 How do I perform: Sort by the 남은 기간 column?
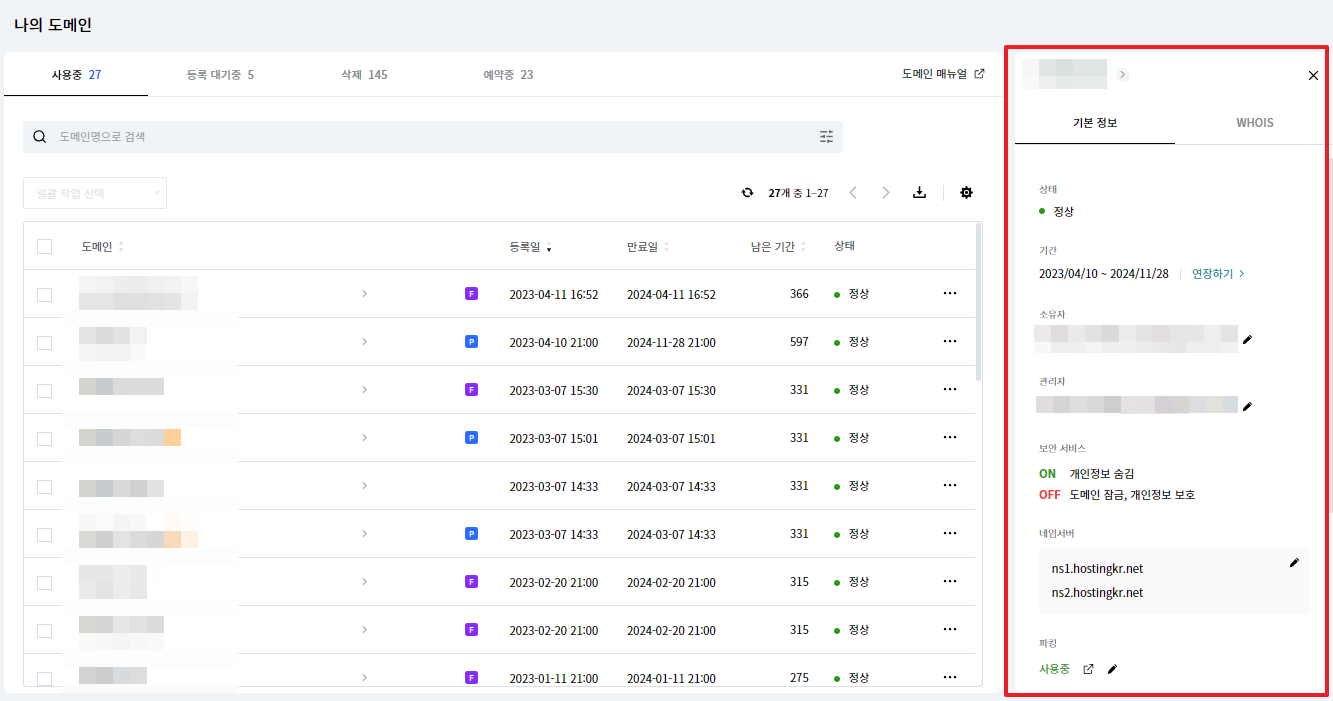tap(779, 247)
